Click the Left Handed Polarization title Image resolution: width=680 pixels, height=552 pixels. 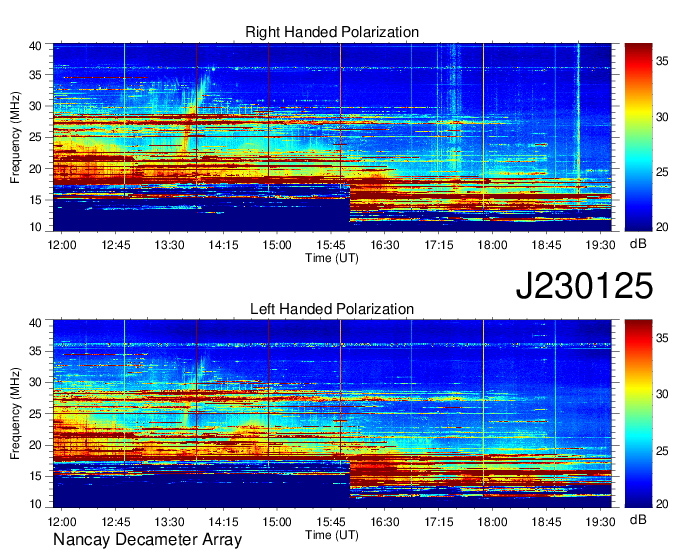332,309
